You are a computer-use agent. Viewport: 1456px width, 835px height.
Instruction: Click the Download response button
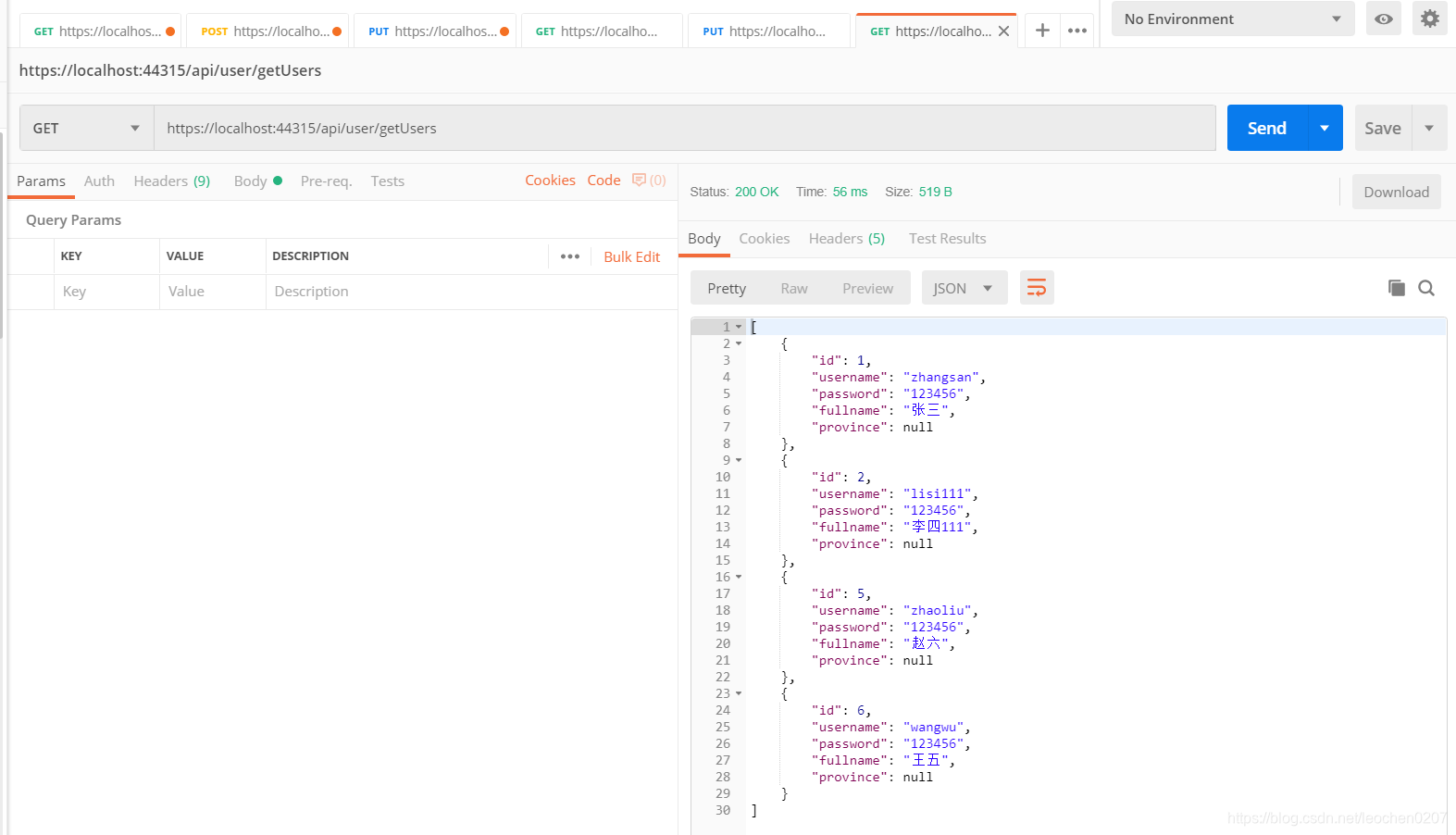coord(1396,192)
